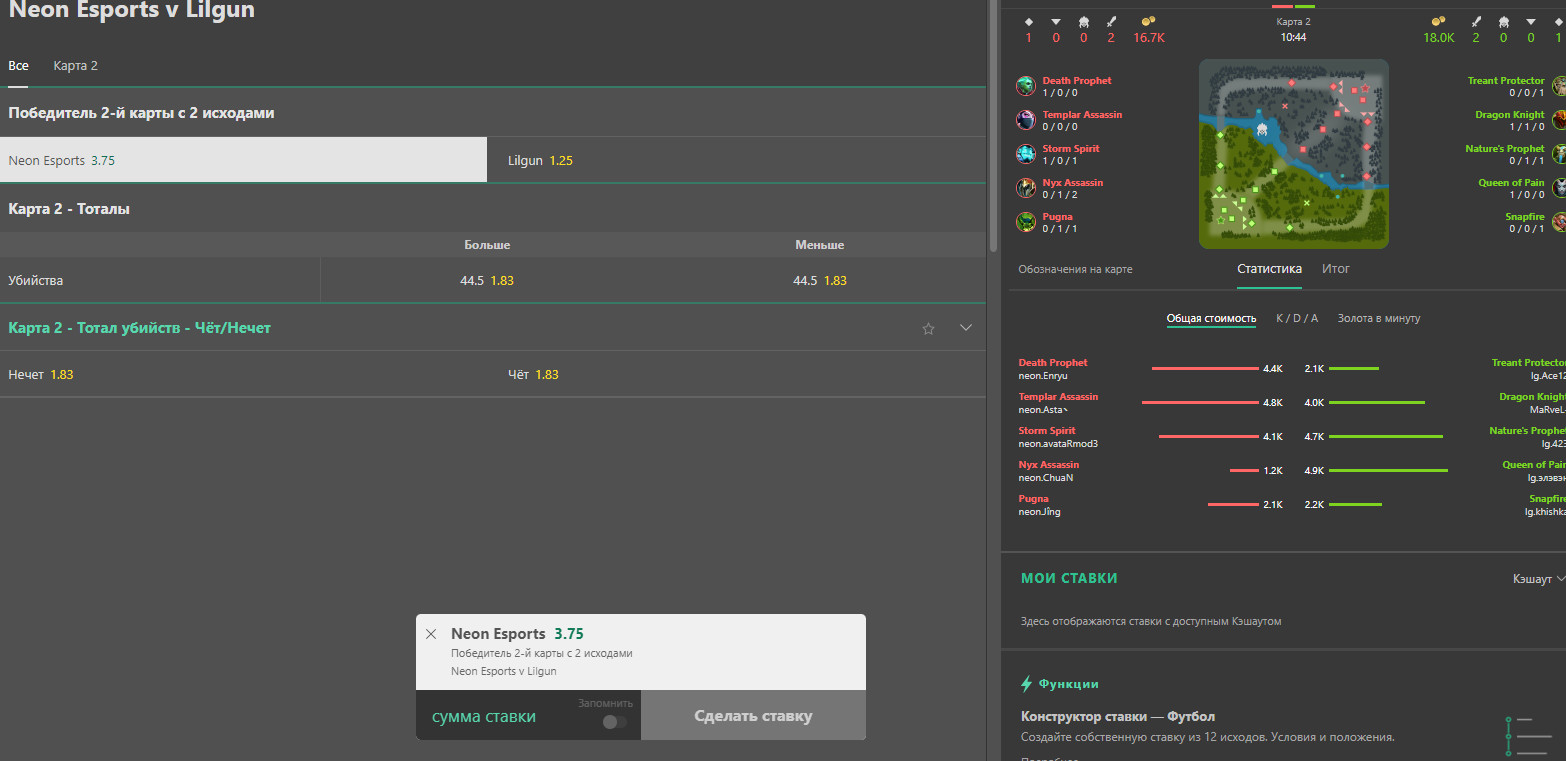Open the Кэшаут dropdown
The height and width of the screenshot is (761, 1566).
[1539, 579]
